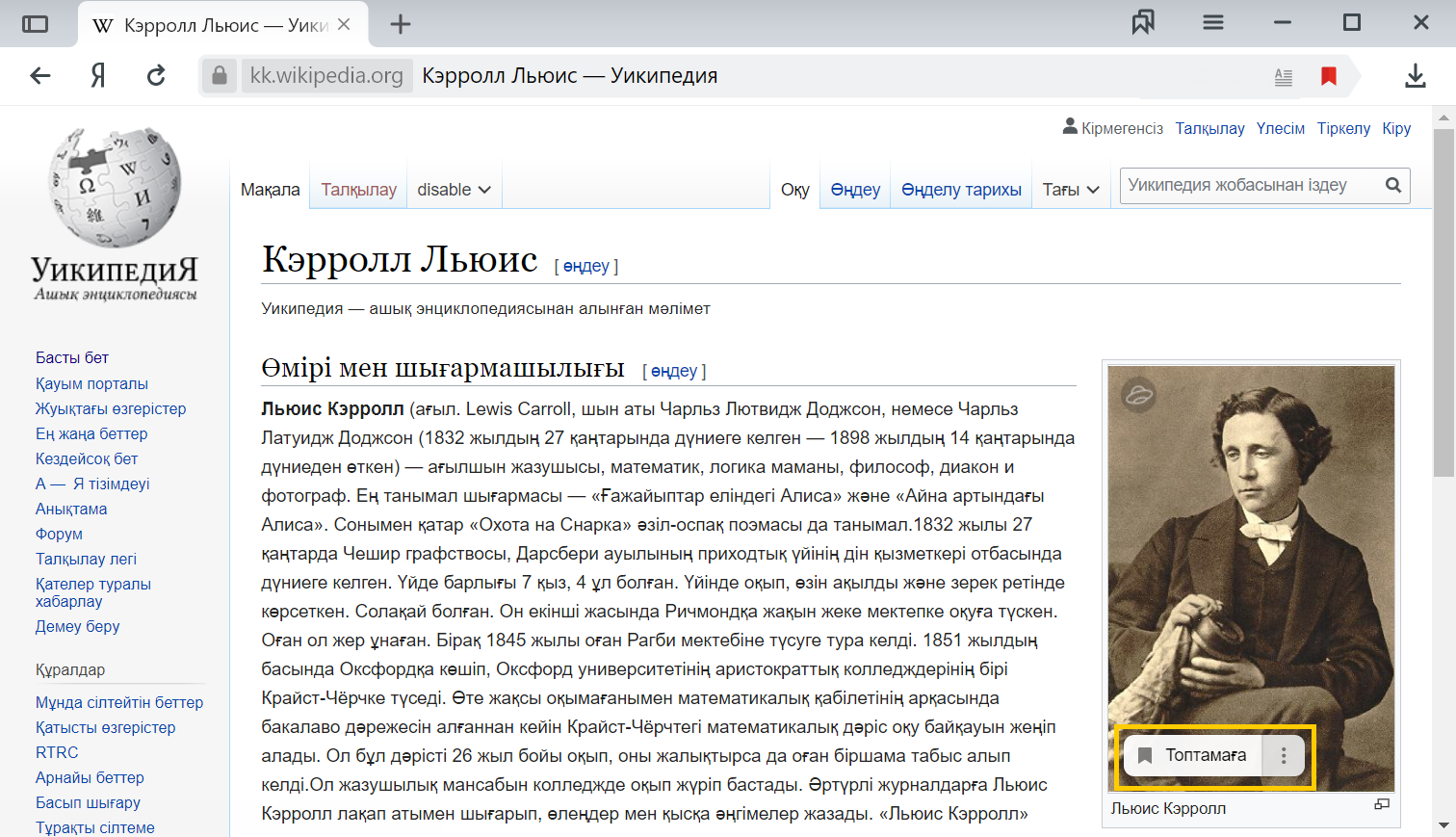Open the bookmarks manager icon in title bar
The image size is (1456, 837).
1143,22
